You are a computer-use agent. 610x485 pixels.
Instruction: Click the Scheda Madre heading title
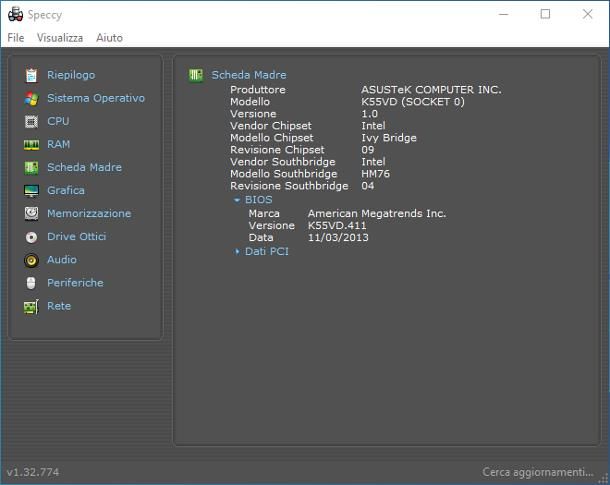249,75
